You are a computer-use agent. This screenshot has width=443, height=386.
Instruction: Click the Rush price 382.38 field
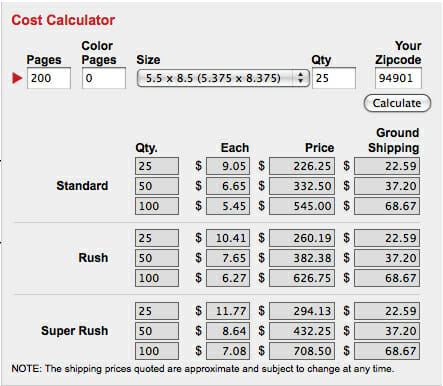[302, 258]
